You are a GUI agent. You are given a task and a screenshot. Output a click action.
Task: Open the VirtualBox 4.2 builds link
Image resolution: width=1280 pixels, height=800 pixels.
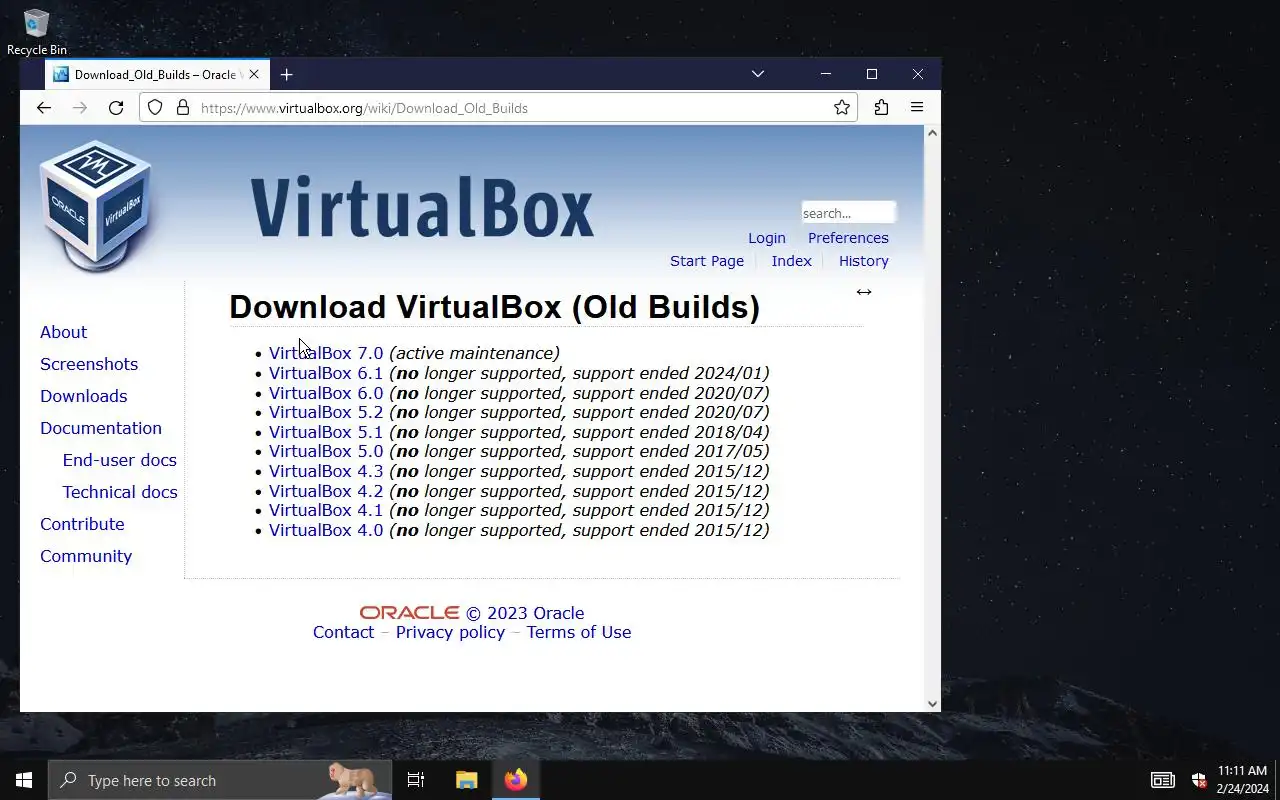[326, 491]
